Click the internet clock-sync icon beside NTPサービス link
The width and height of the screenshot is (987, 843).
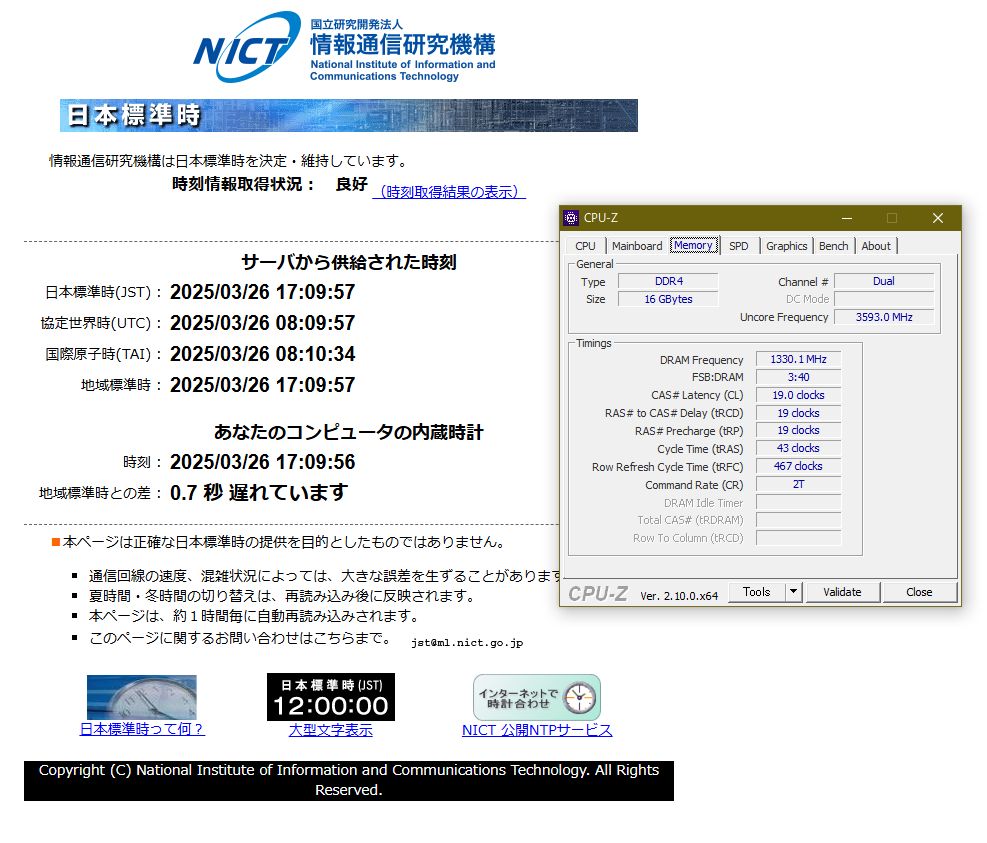[x=537, y=696]
